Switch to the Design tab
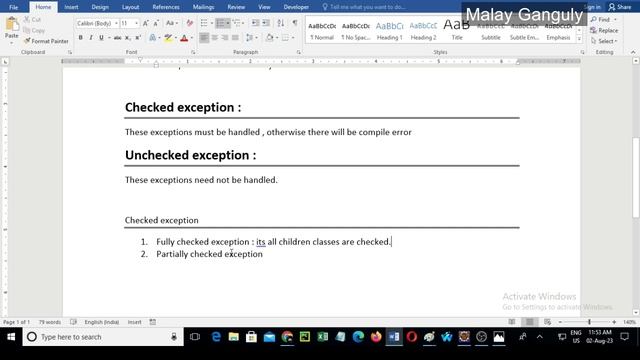640x360 pixels. click(100, 7)
